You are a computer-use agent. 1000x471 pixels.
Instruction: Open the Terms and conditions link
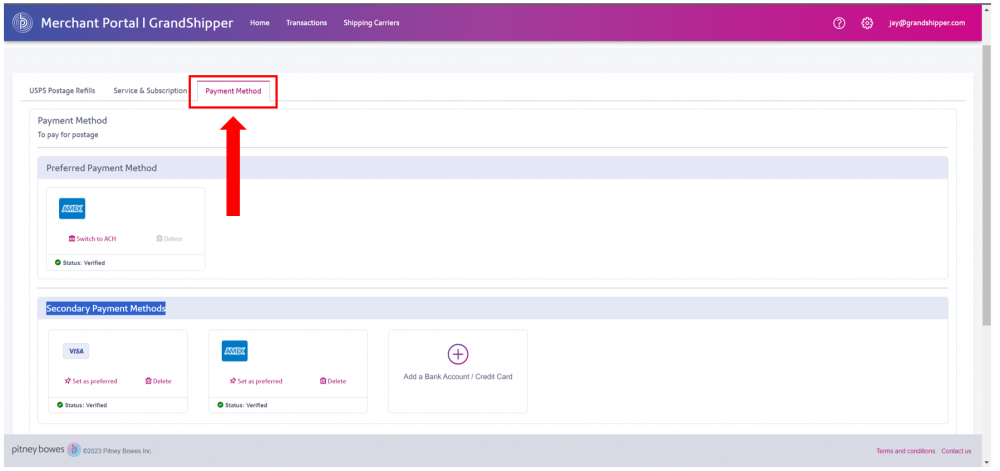click(x=906, y=451)
